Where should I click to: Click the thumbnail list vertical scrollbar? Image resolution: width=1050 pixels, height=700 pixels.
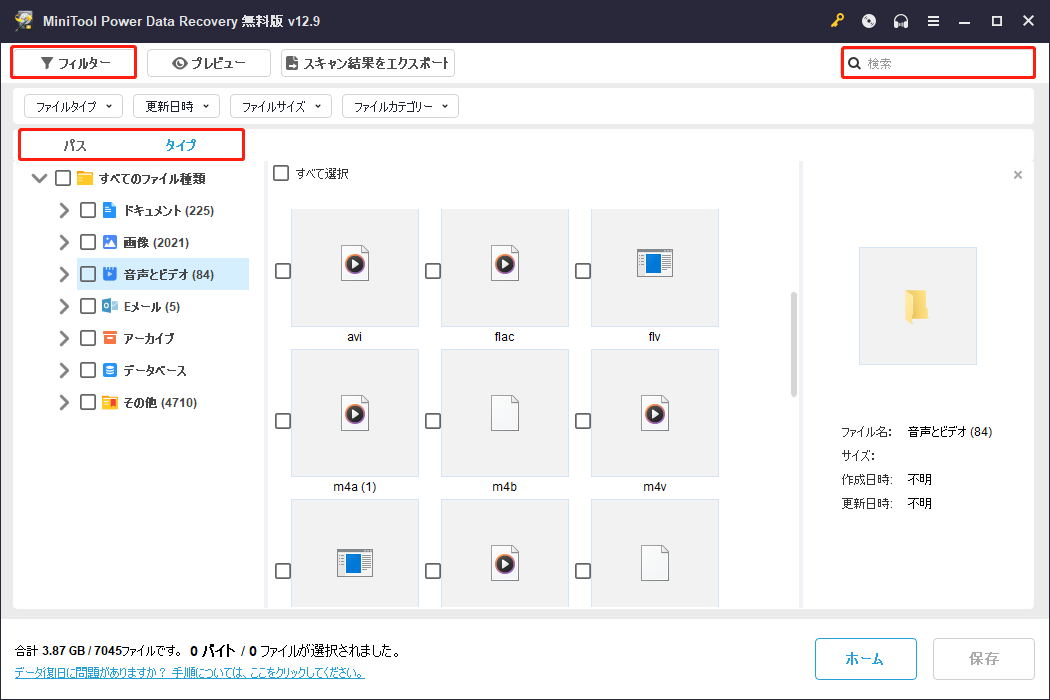pyautogui.click(x=794, y=344)
